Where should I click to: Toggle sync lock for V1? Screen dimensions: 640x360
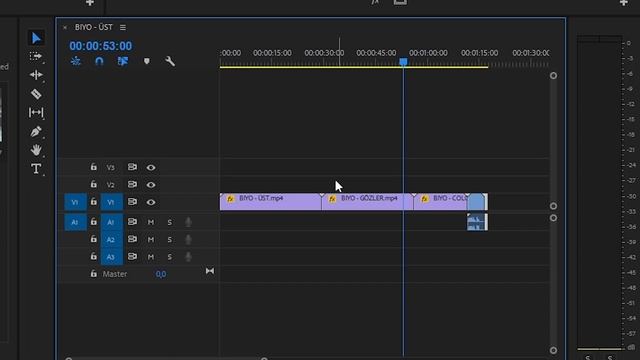[132, 202]
